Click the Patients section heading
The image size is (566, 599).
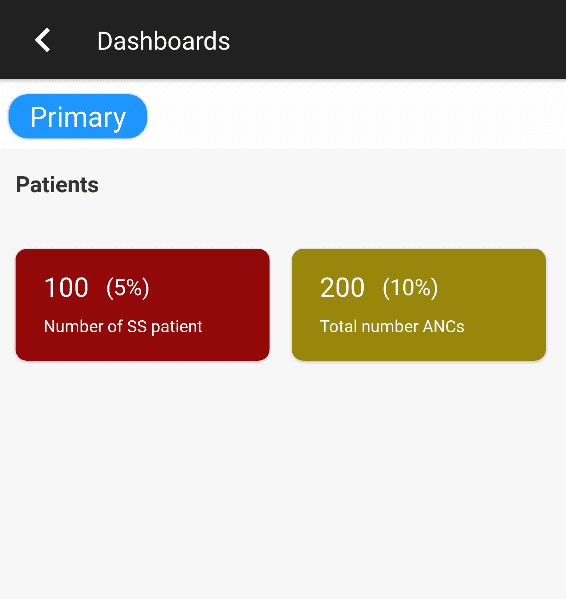57,185
